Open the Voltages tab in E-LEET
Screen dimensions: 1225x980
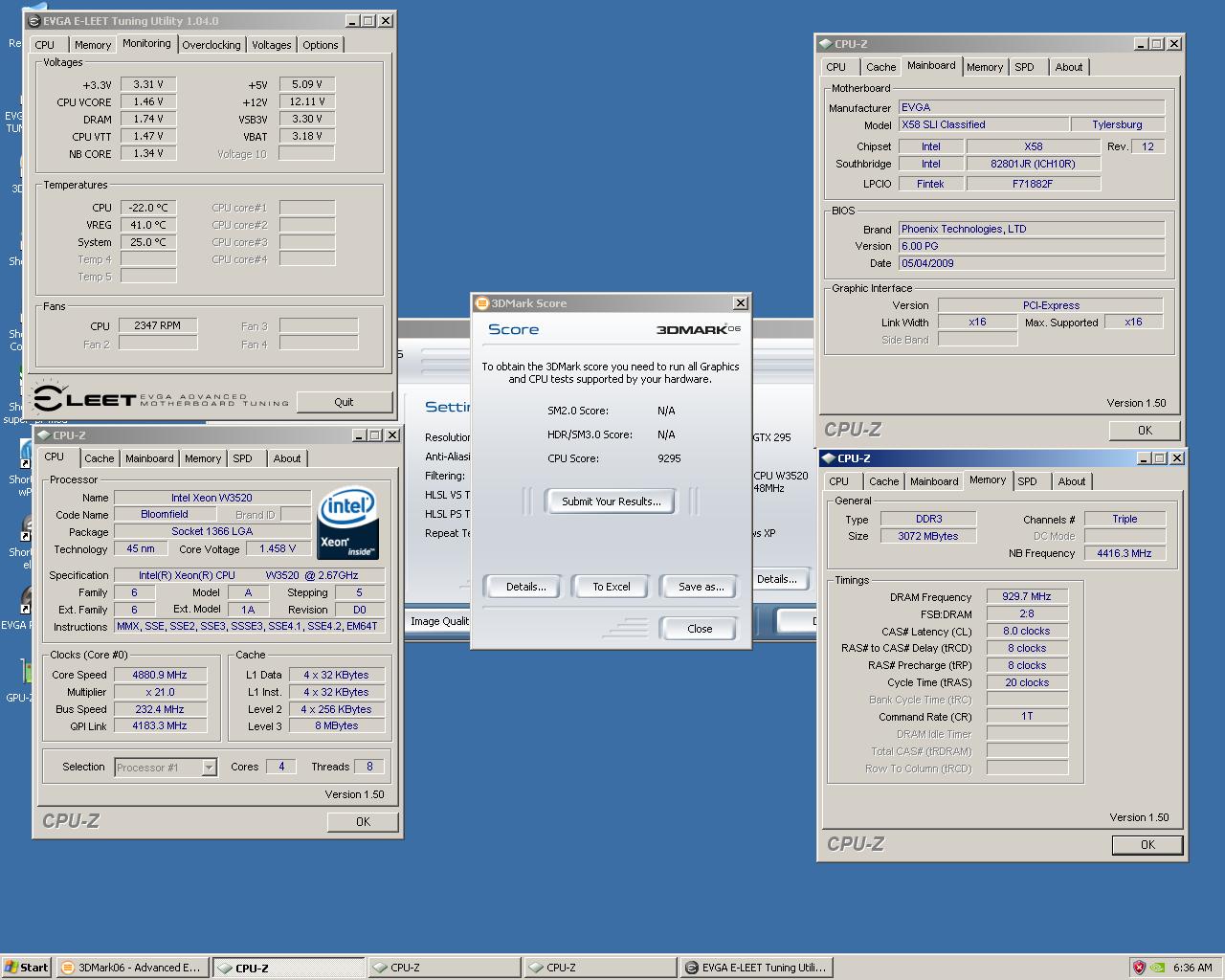pos(271,45)
